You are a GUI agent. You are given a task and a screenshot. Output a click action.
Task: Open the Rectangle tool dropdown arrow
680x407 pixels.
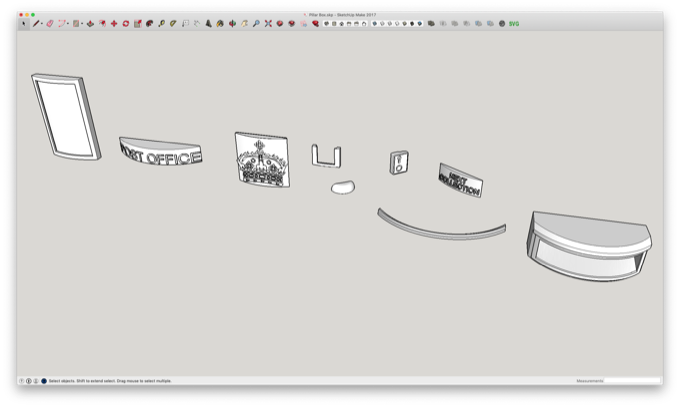point(82,24)
